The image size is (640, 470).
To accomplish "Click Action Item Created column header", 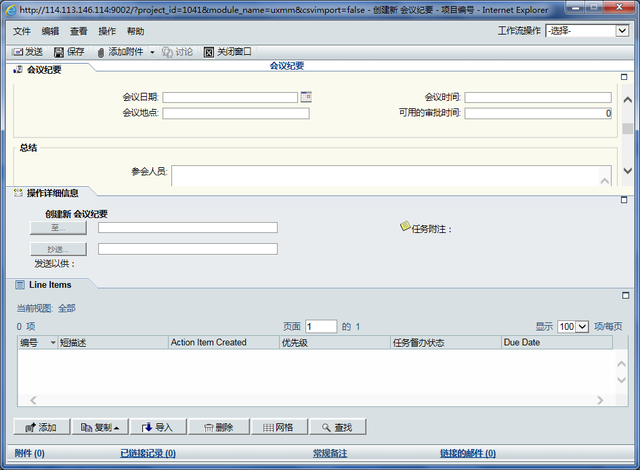I will 224,343.
